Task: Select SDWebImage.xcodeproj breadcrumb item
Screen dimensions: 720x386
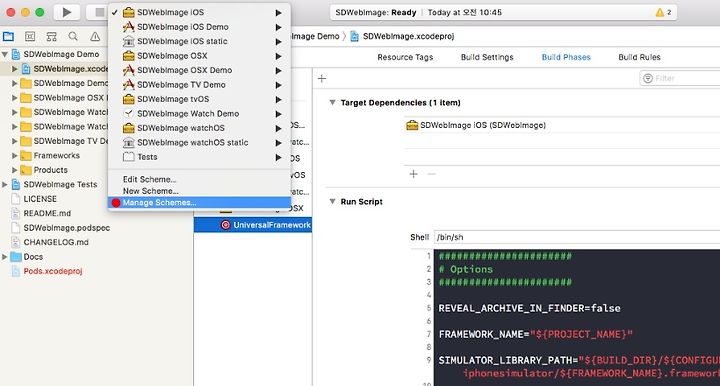Action: pyautogui.click(x=402, y=36)
